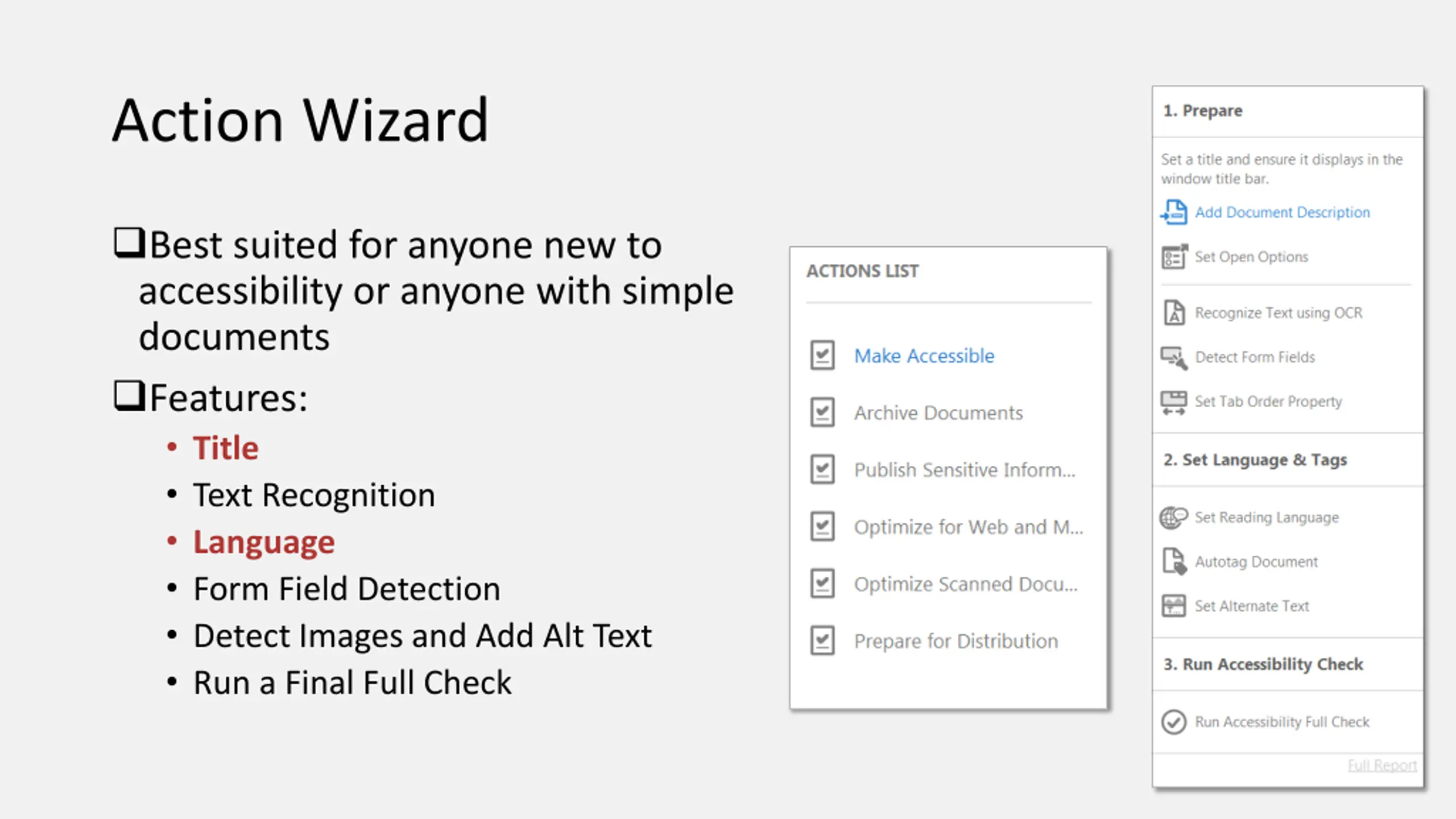Click the checkbox icon beside Prepare for Distribution

point(822,641)
